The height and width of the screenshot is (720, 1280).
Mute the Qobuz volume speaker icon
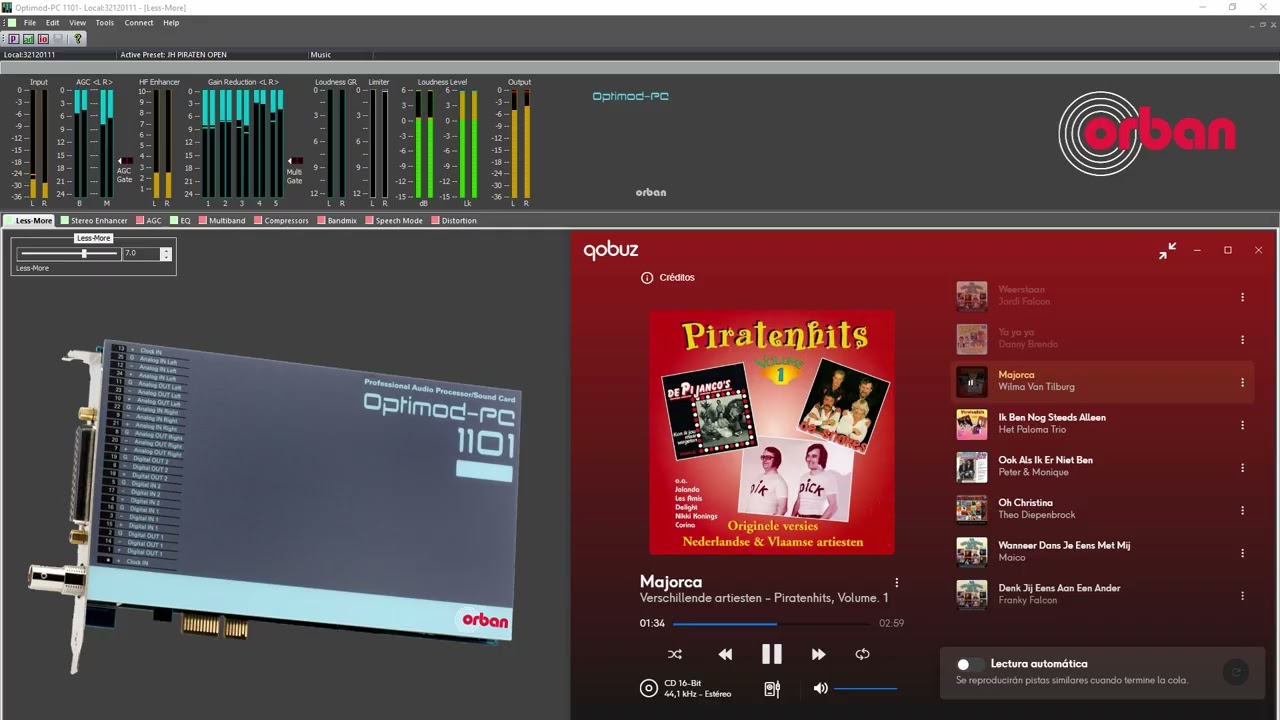(821, 688)
